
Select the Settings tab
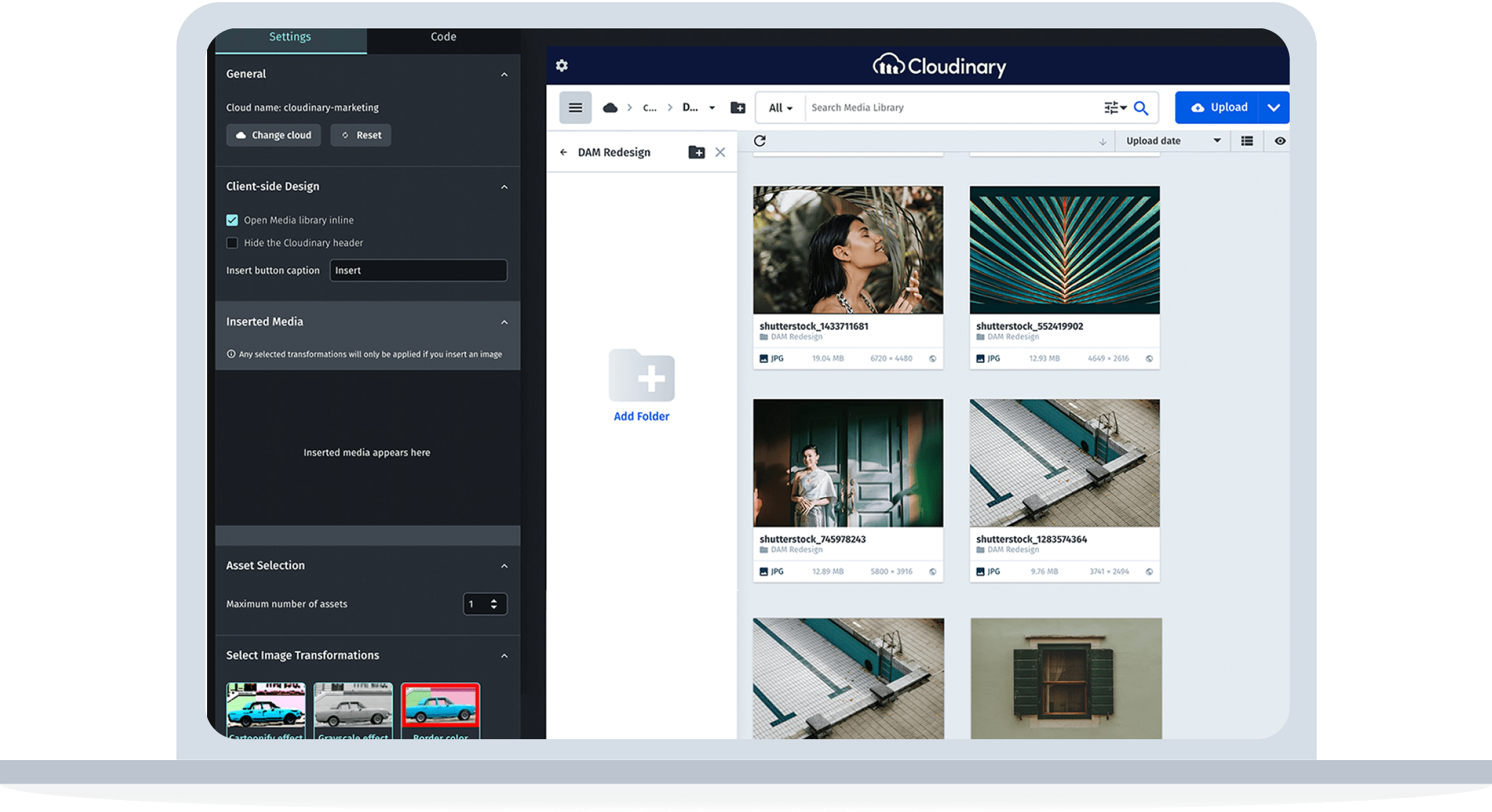click(x=289, y=37)
